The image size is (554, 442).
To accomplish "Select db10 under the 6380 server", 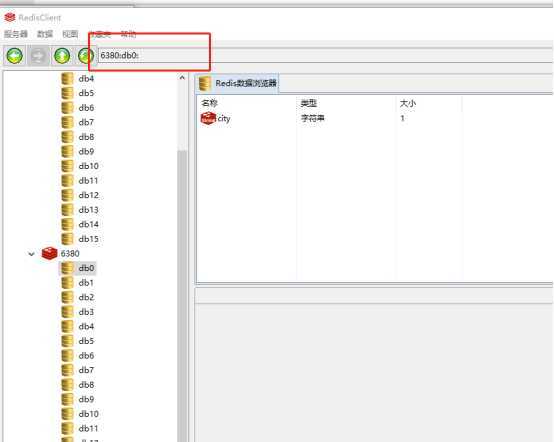I will (88, 414).
